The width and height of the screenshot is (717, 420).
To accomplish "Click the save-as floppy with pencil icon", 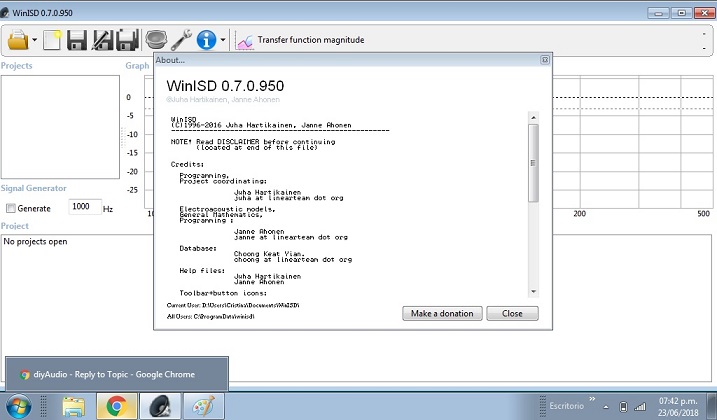I will (x=102, y=40).
